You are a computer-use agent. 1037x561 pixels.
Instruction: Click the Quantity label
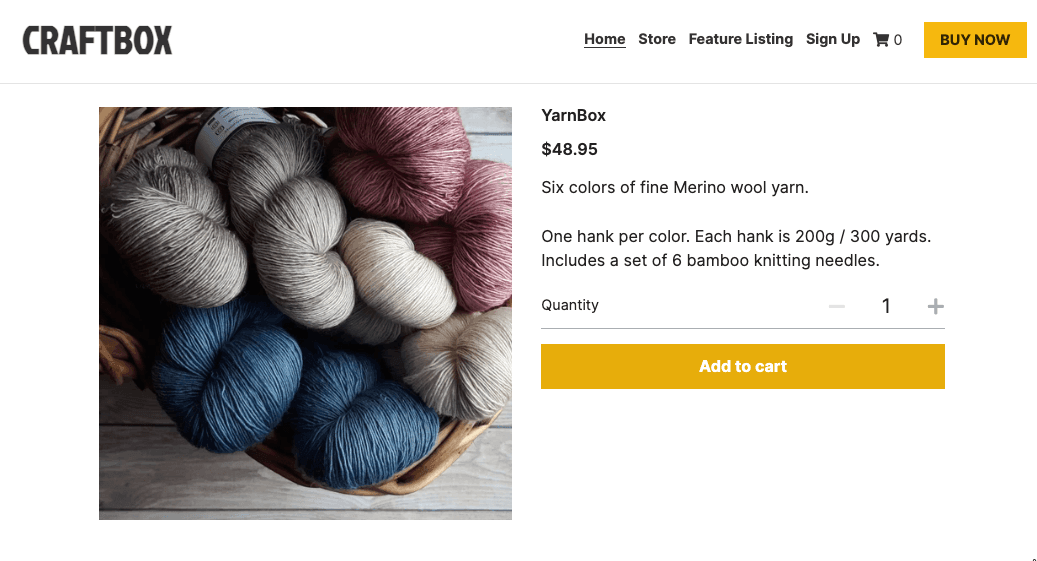[570, 305]
